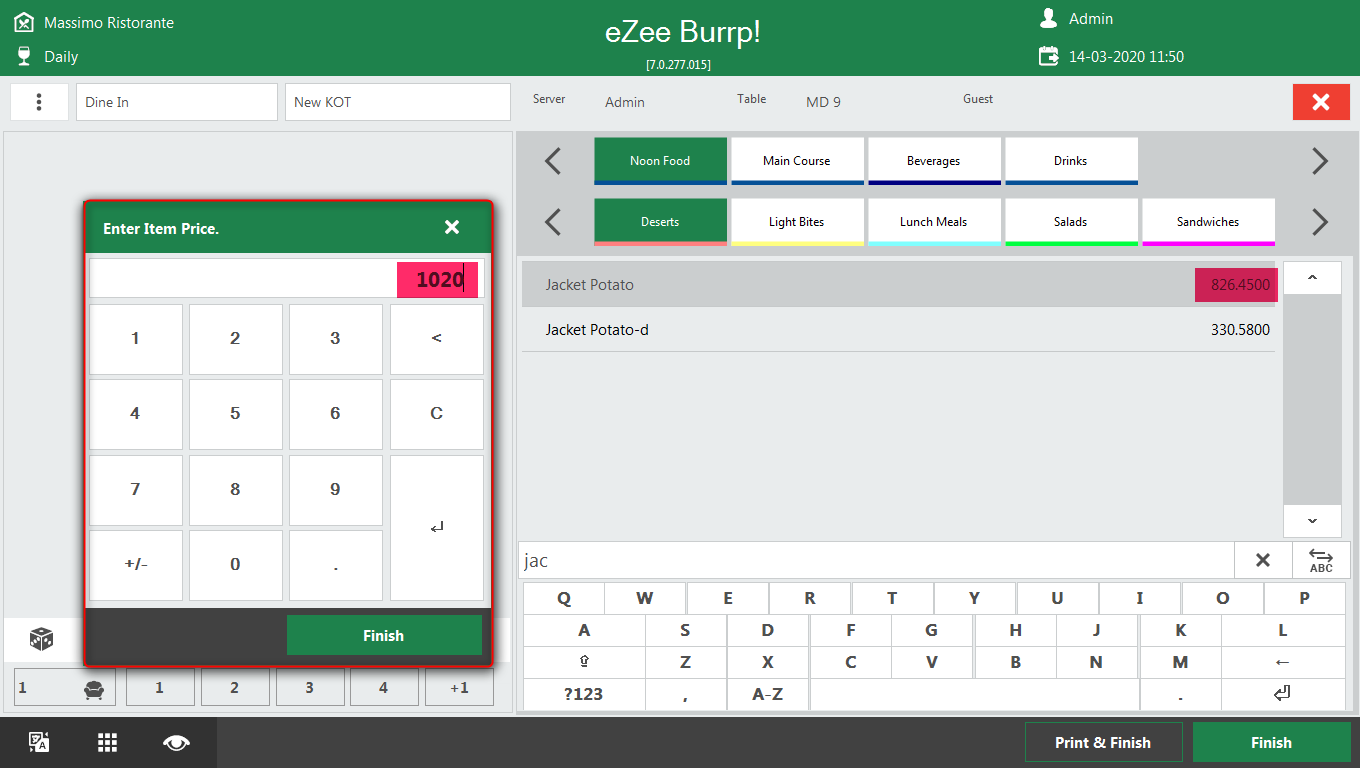This screenshot has height=768, width=1360.
Task: Select the Deserts sub-category
Action: click(x=660, y=222)
